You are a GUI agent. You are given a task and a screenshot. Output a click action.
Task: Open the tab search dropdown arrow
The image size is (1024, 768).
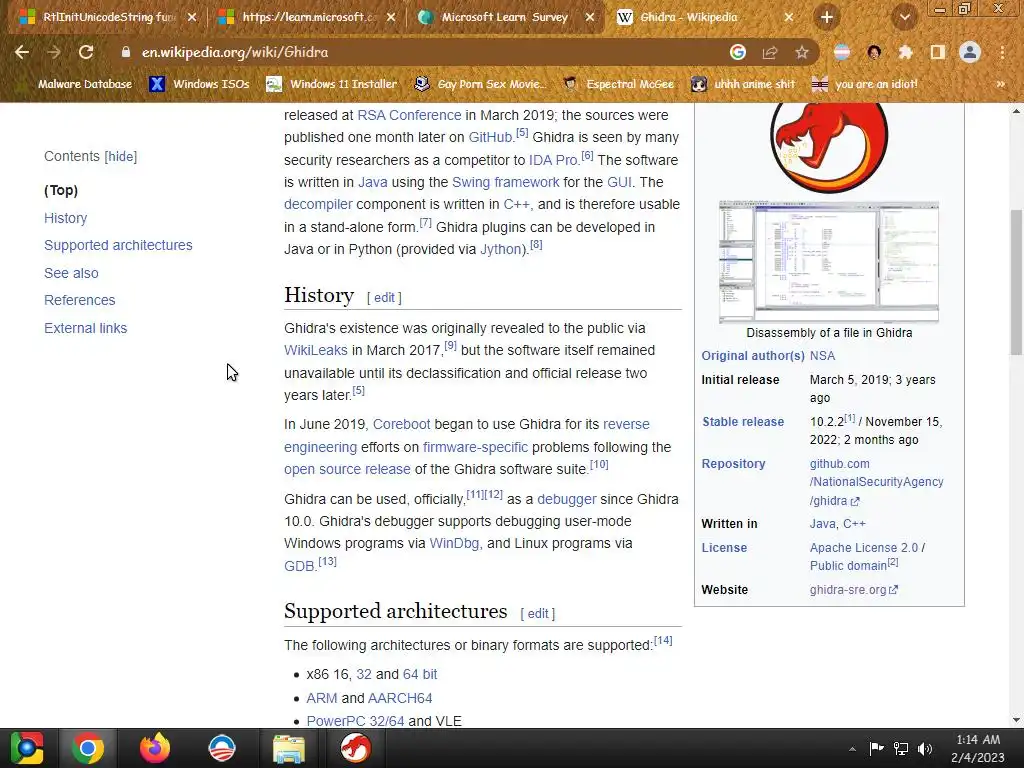tap(904, 18)
